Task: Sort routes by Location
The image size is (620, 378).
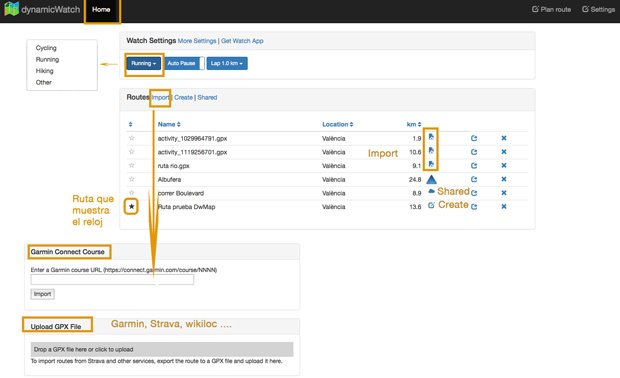Action: (338, 124)
